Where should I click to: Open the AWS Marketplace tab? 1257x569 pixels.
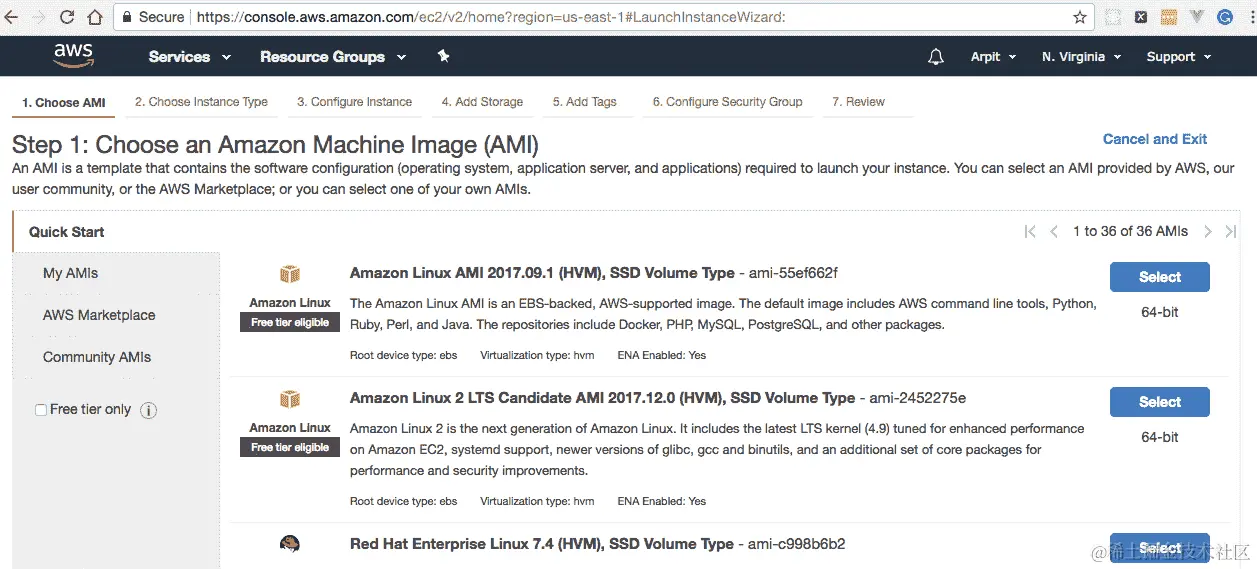[99, 315]
